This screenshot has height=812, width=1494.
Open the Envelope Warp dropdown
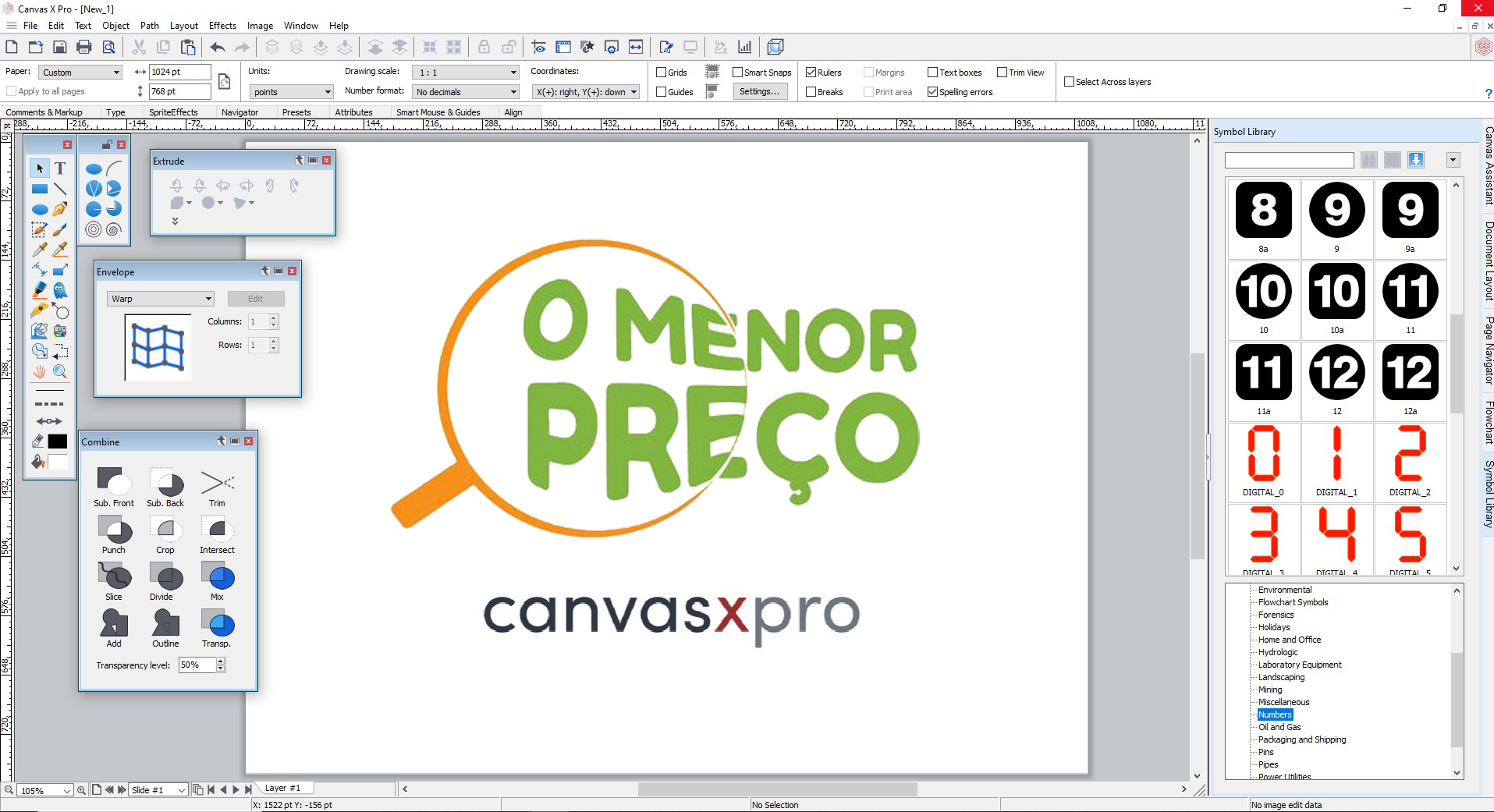tap(160, 299)
